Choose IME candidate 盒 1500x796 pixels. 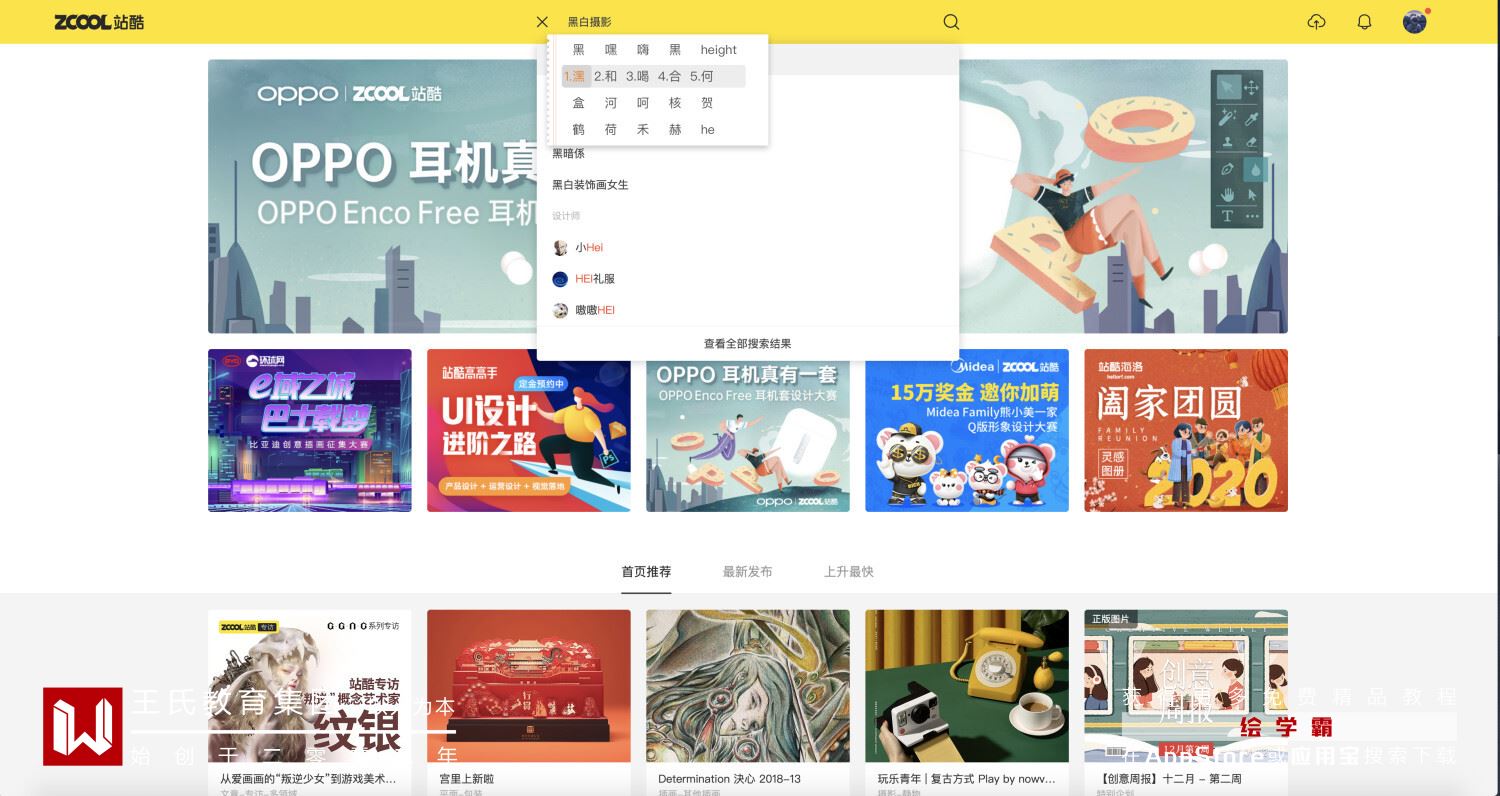[x=579, y=103]
